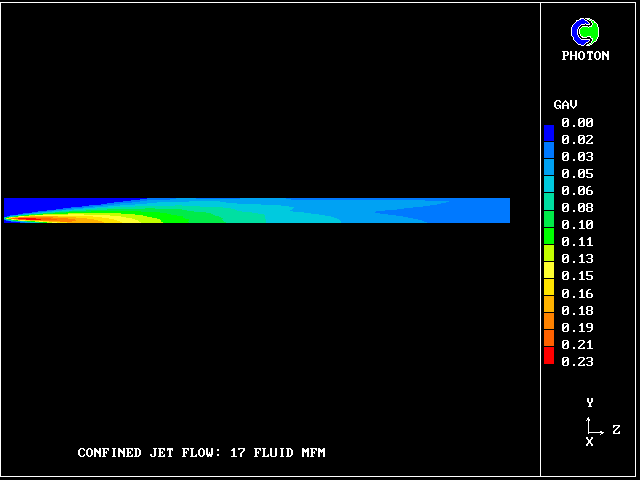Click the Z axis label on the triad

(x=616, y=430)
